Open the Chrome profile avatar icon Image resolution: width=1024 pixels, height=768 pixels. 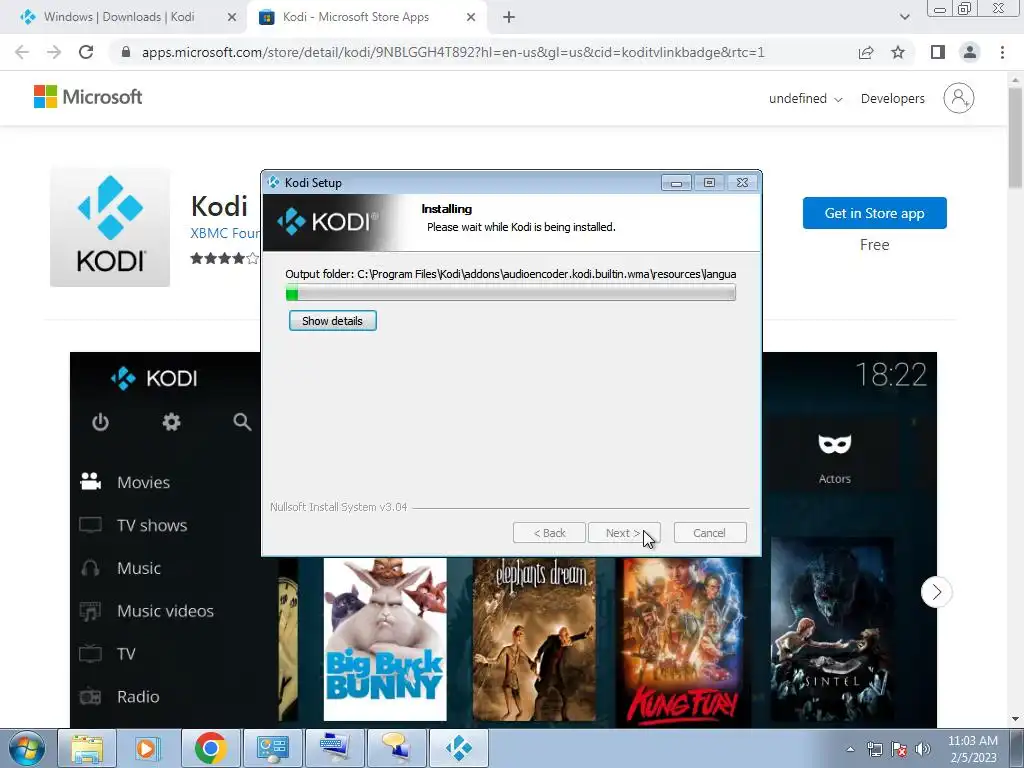970,52
